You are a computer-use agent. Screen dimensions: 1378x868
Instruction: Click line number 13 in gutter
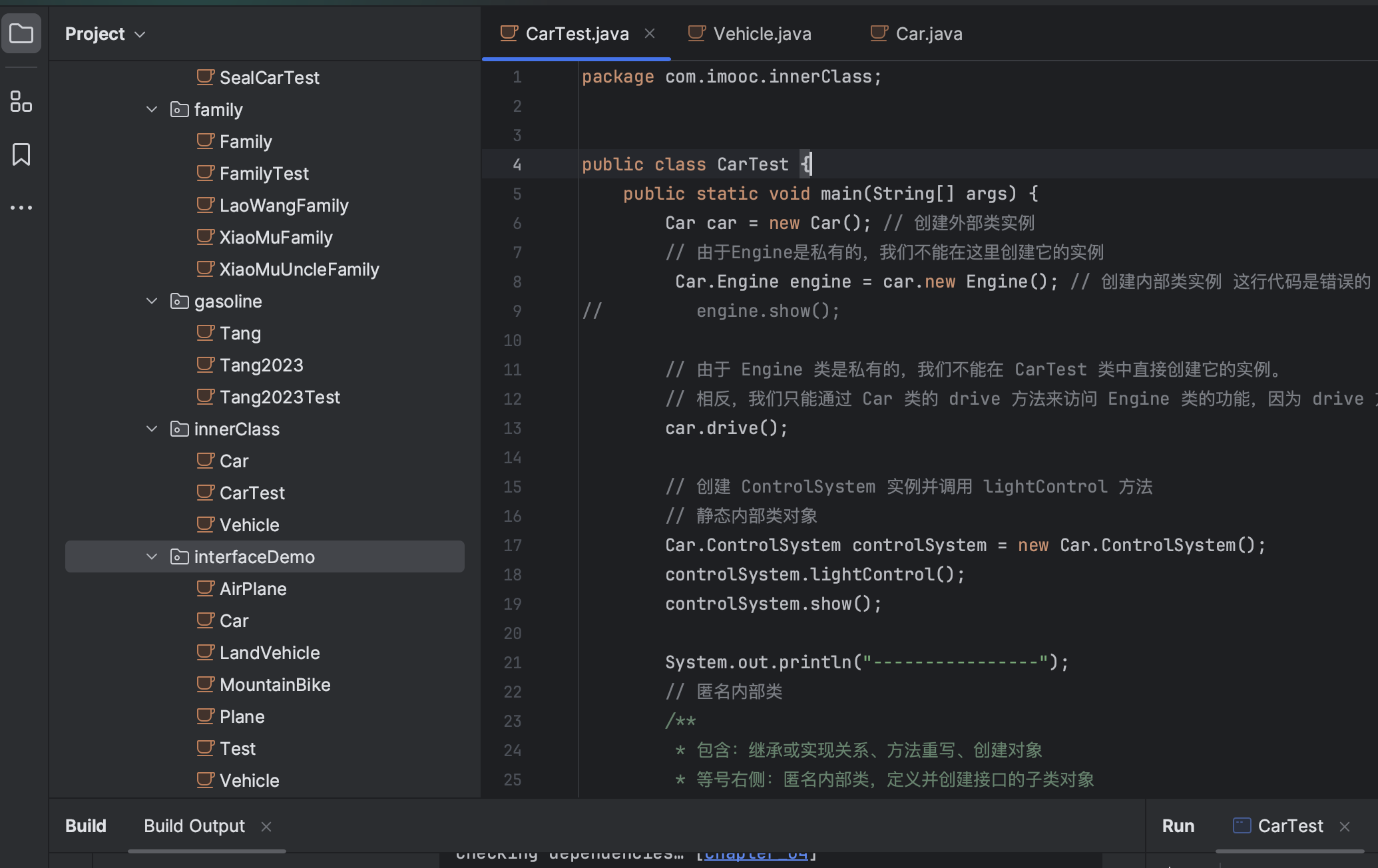(x=513, y=428)
